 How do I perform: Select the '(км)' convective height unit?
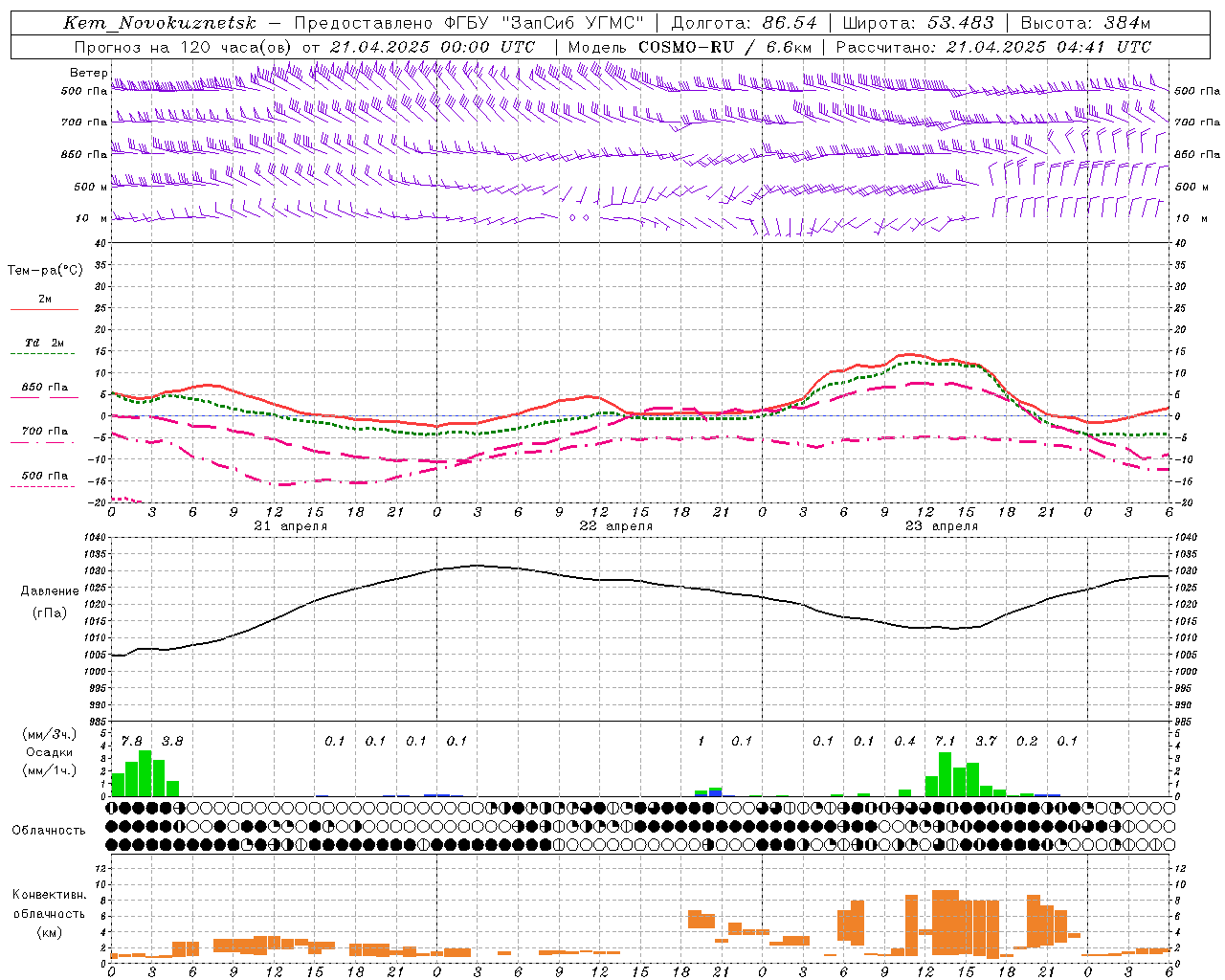[49, 932]
